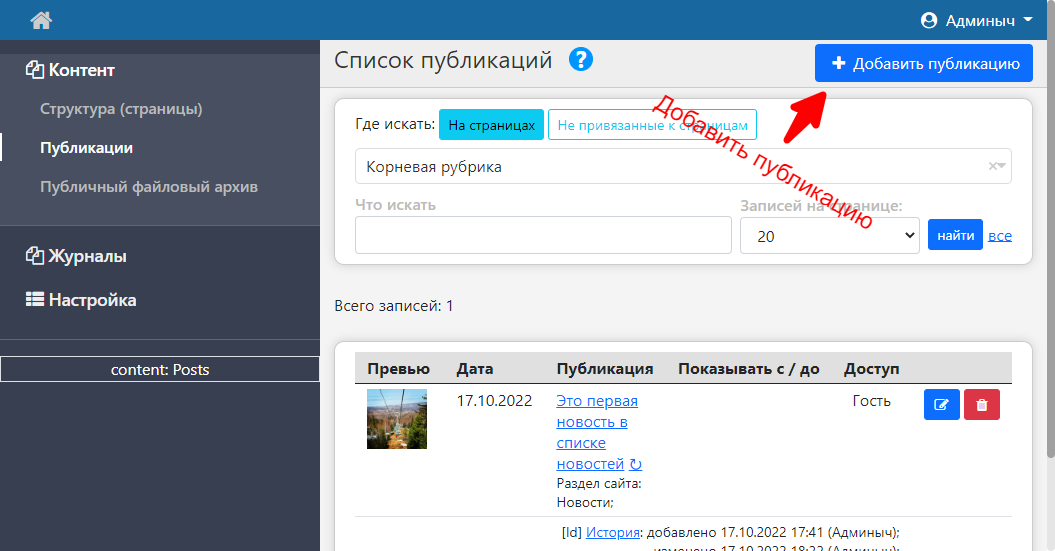The width and height of the screenshot is (1055, 551).
Task: Click the Раздел сайта: Новости text
Action: pyautogui.click(x=599, y=492)
